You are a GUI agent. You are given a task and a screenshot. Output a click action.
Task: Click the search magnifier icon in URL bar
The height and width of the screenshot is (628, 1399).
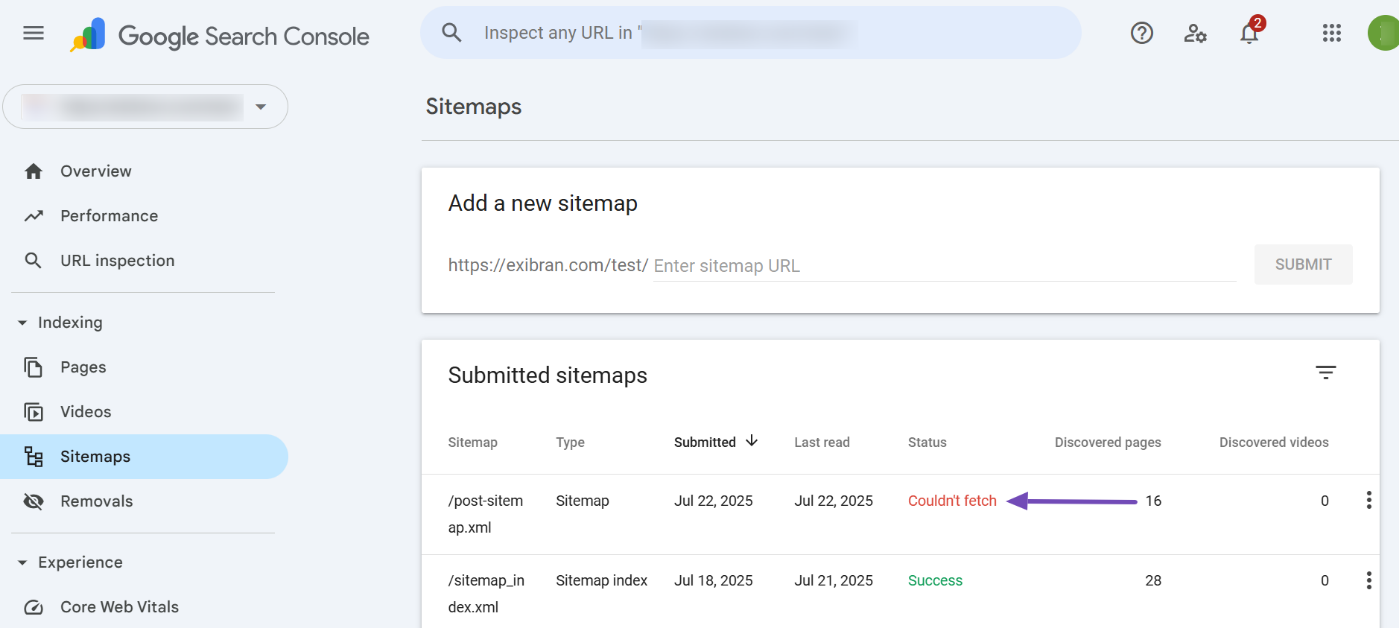click(x=452, y=33)
